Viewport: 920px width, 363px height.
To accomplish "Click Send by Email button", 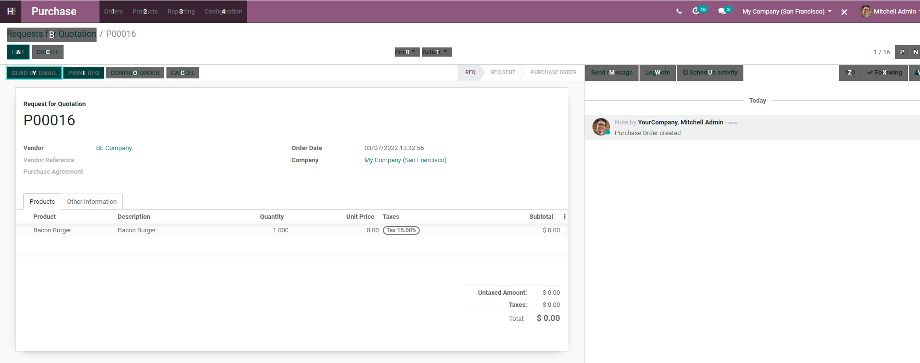I will coord(34,73).
